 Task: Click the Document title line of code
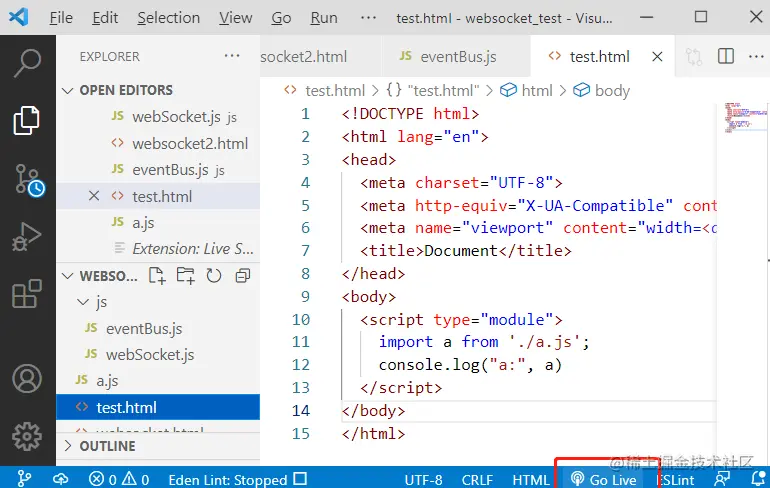tap(466, 251)
